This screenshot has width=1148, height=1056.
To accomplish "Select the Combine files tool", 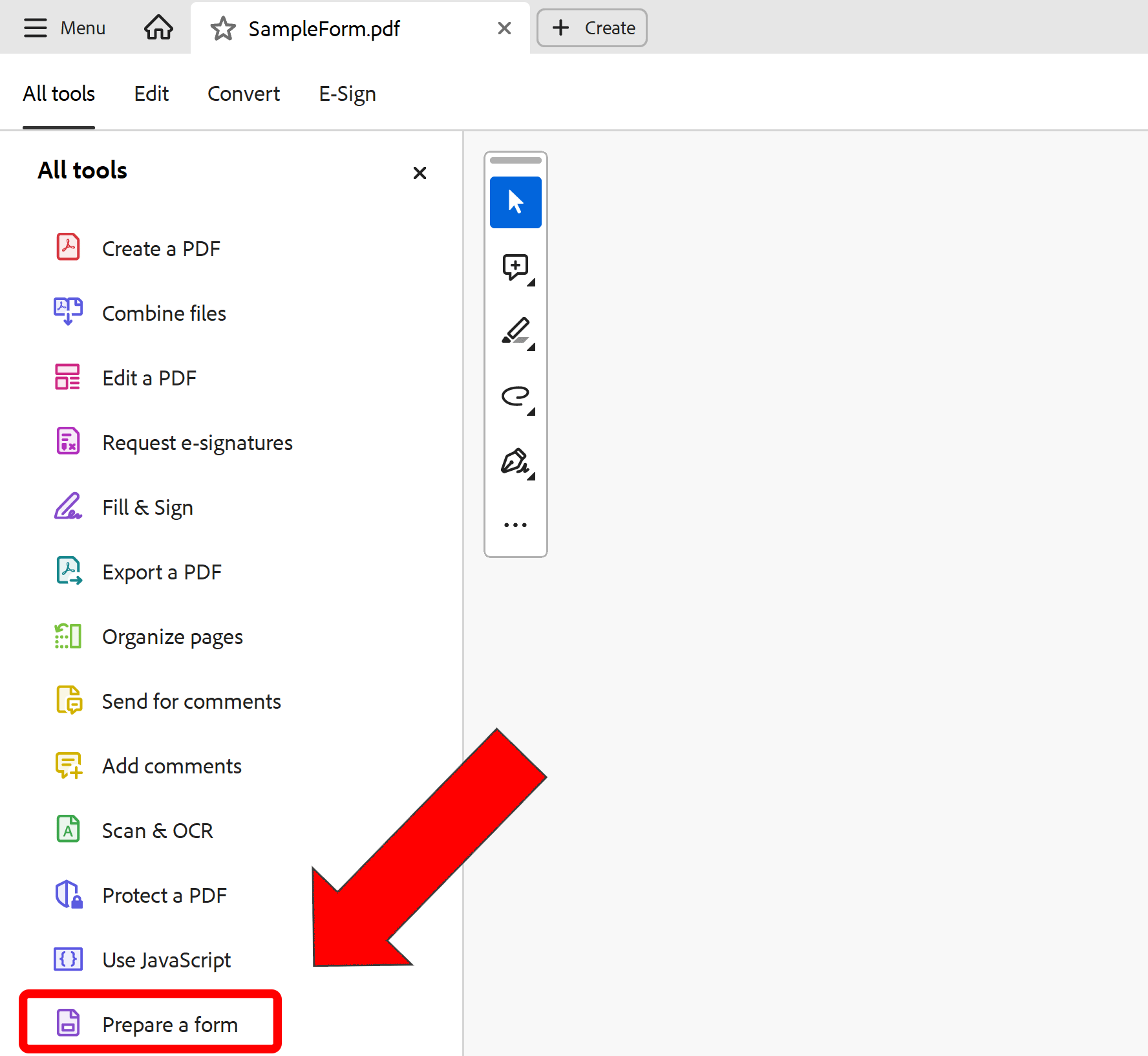I will [x=164, y=313].
